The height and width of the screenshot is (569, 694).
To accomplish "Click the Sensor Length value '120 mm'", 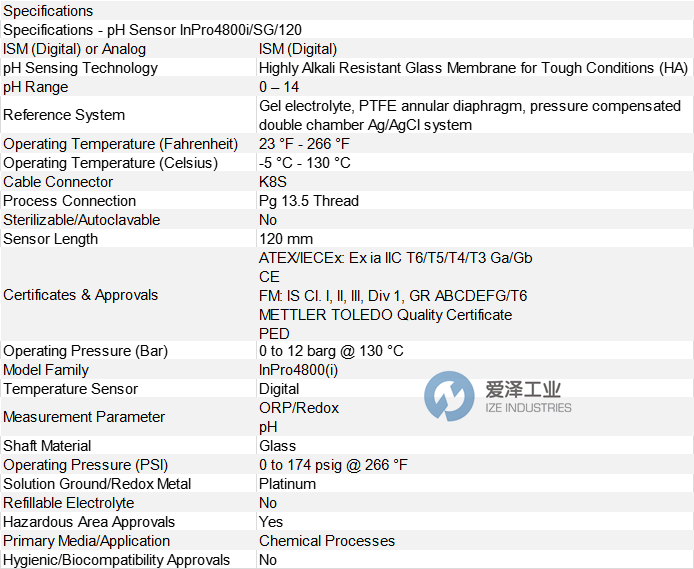I will tap(286, 239).
